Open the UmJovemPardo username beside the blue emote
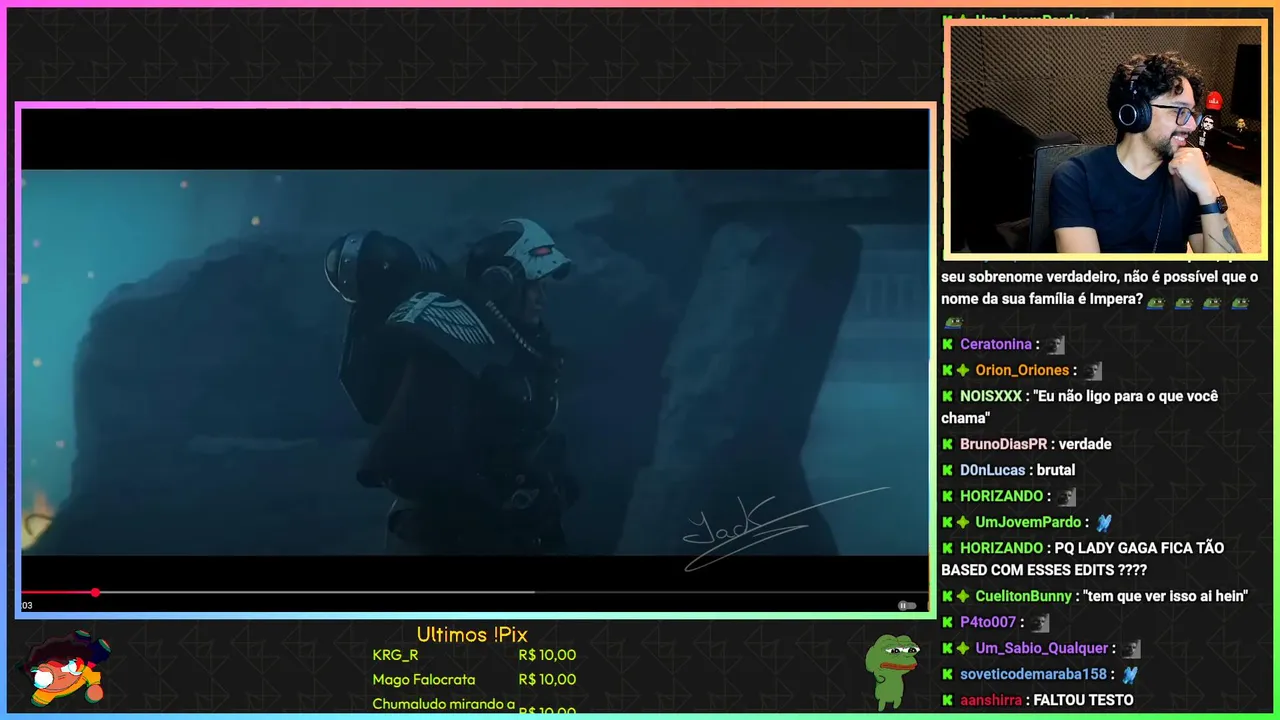The width and height of the screenshot is (1280, 720). pos(1028,522)
